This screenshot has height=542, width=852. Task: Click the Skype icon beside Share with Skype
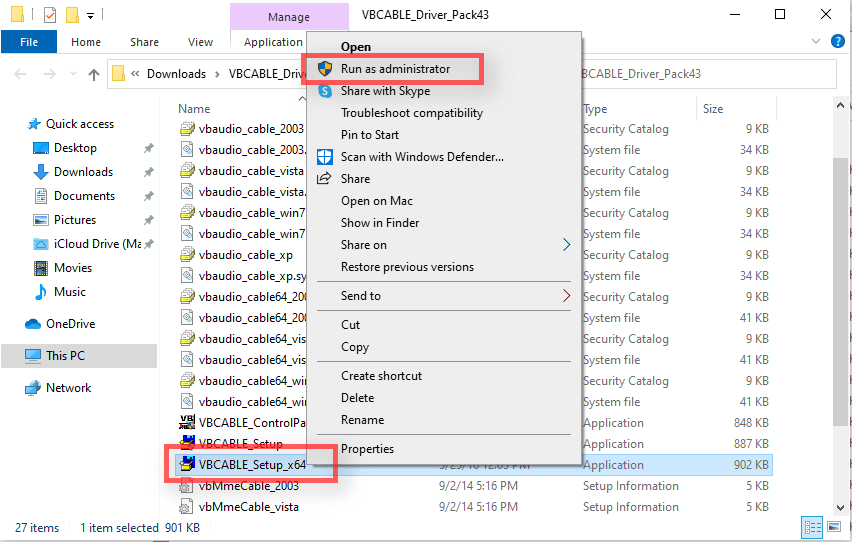325,91
